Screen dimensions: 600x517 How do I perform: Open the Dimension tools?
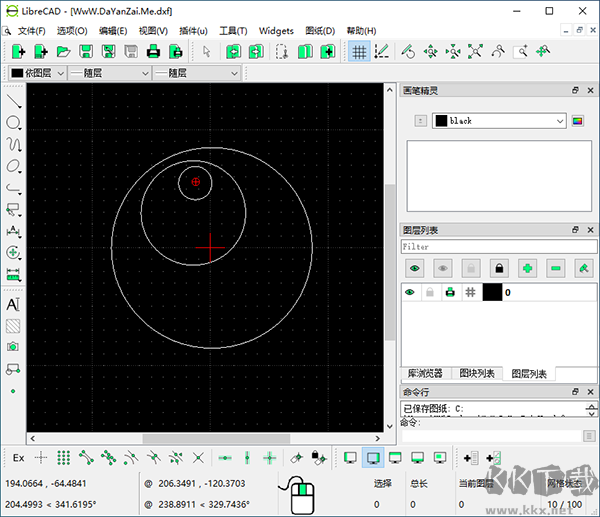[14, 231]
